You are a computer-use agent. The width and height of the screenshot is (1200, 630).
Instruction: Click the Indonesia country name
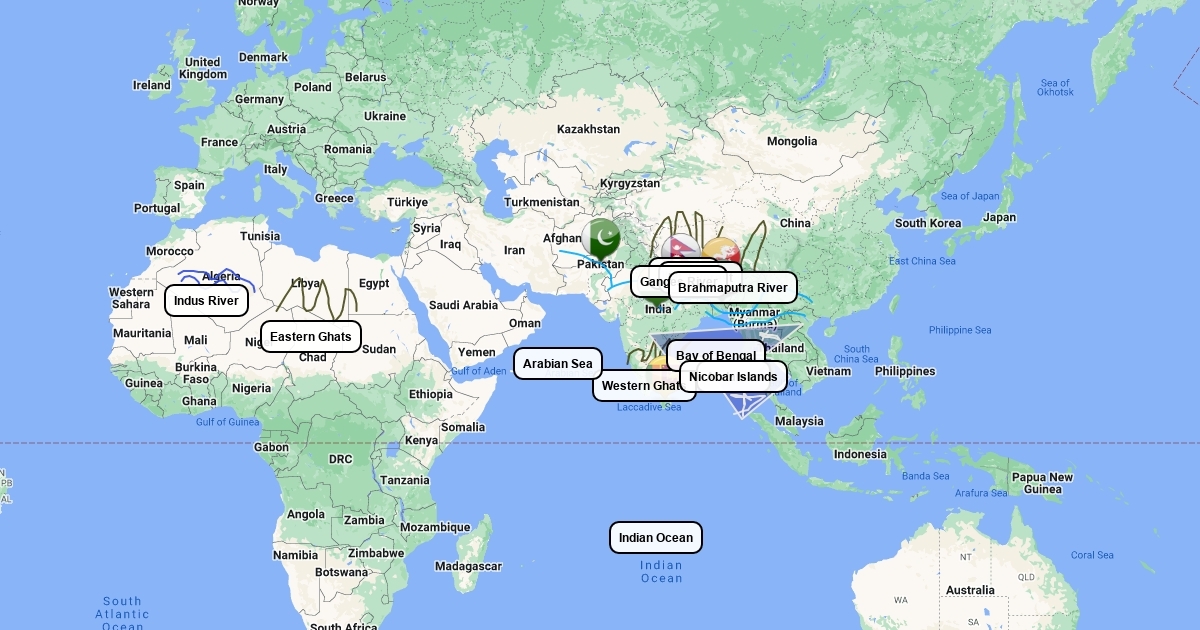(x=860, y=454)
